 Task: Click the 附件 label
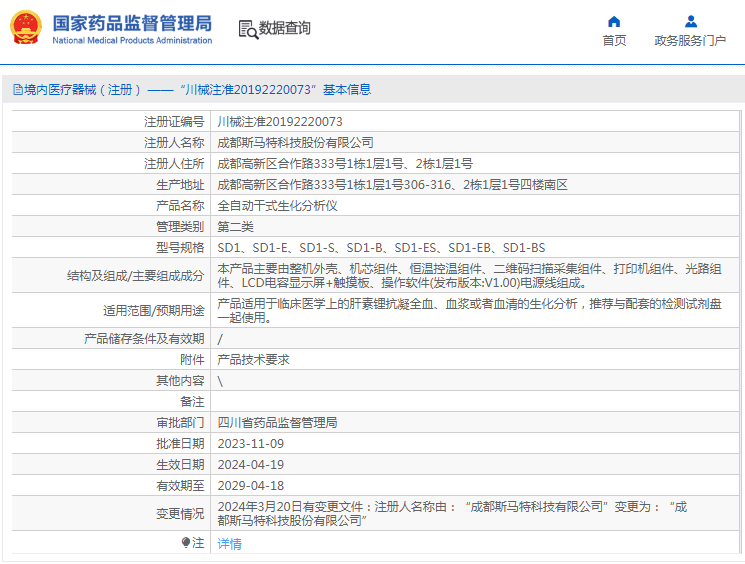[x=192, y=360]
